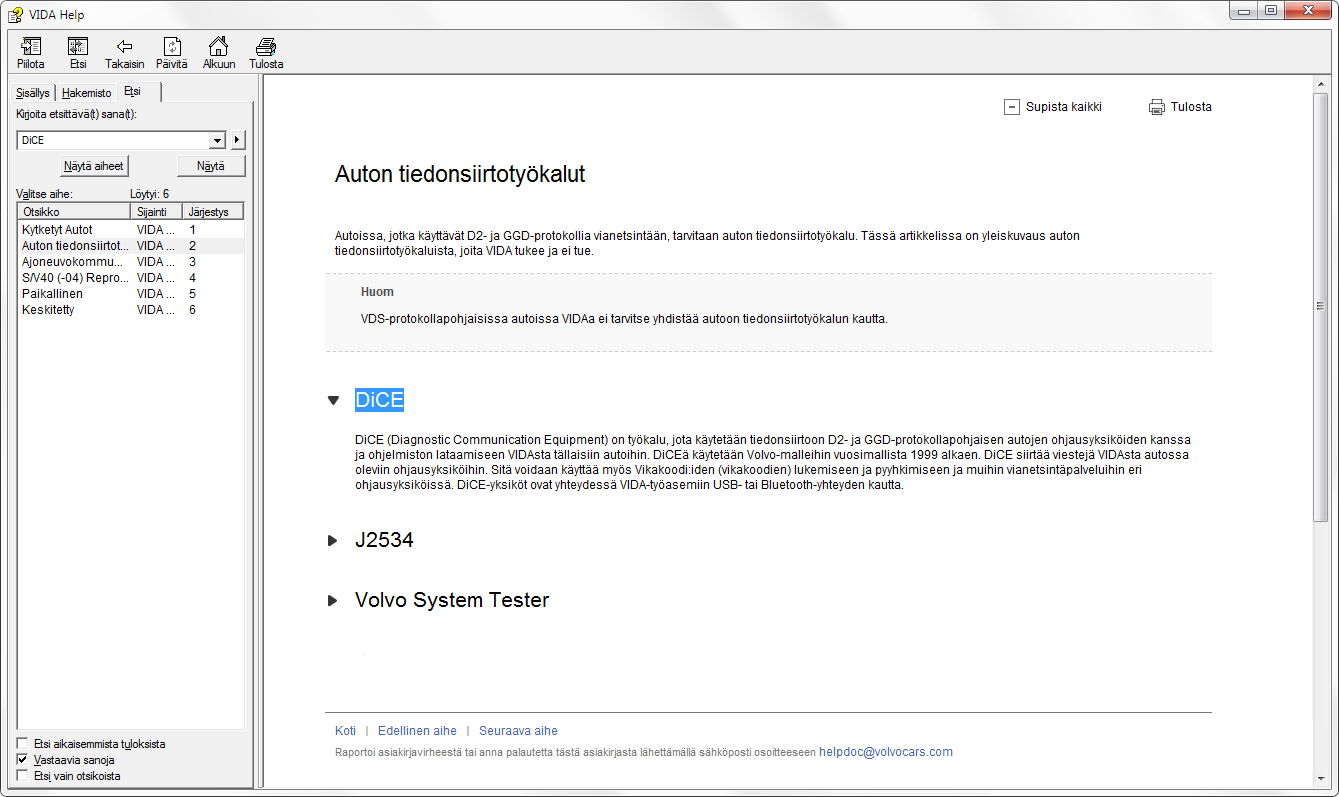Uncheck Vastaavia sanoja checkbox
The image size is (1339, 797).
click(23, 760)
